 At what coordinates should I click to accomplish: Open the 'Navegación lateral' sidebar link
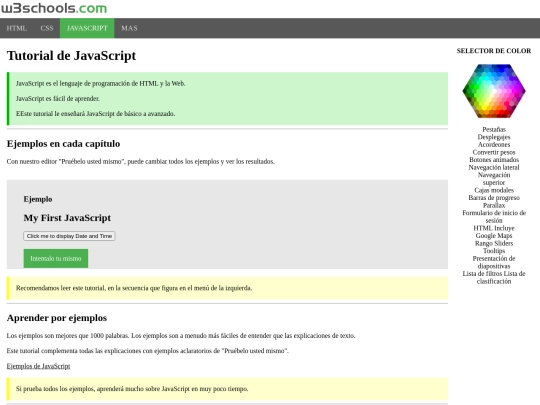pos(494,167)
